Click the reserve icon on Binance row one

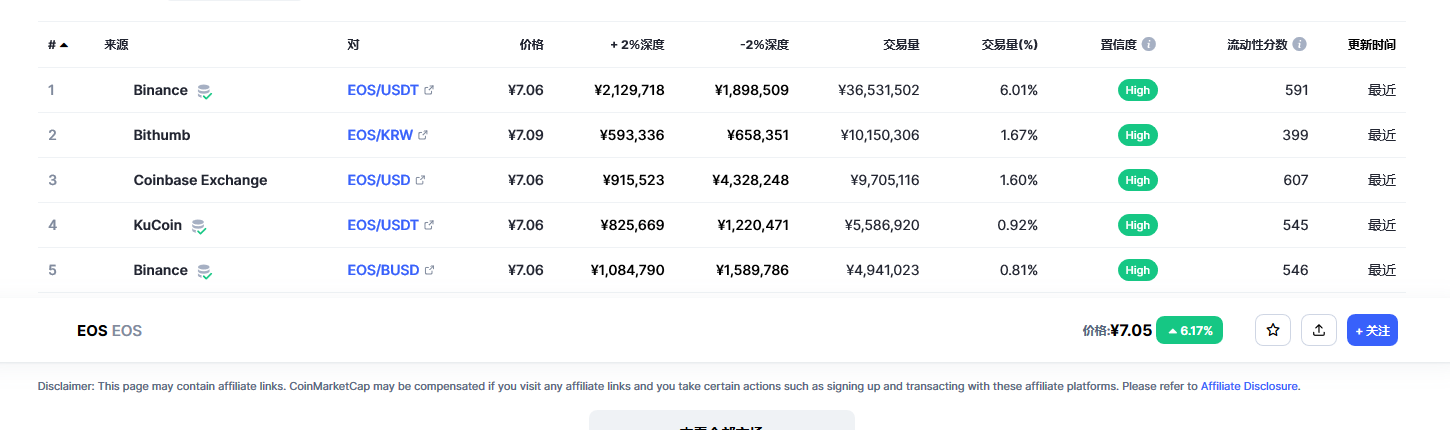tap(205, 91)
